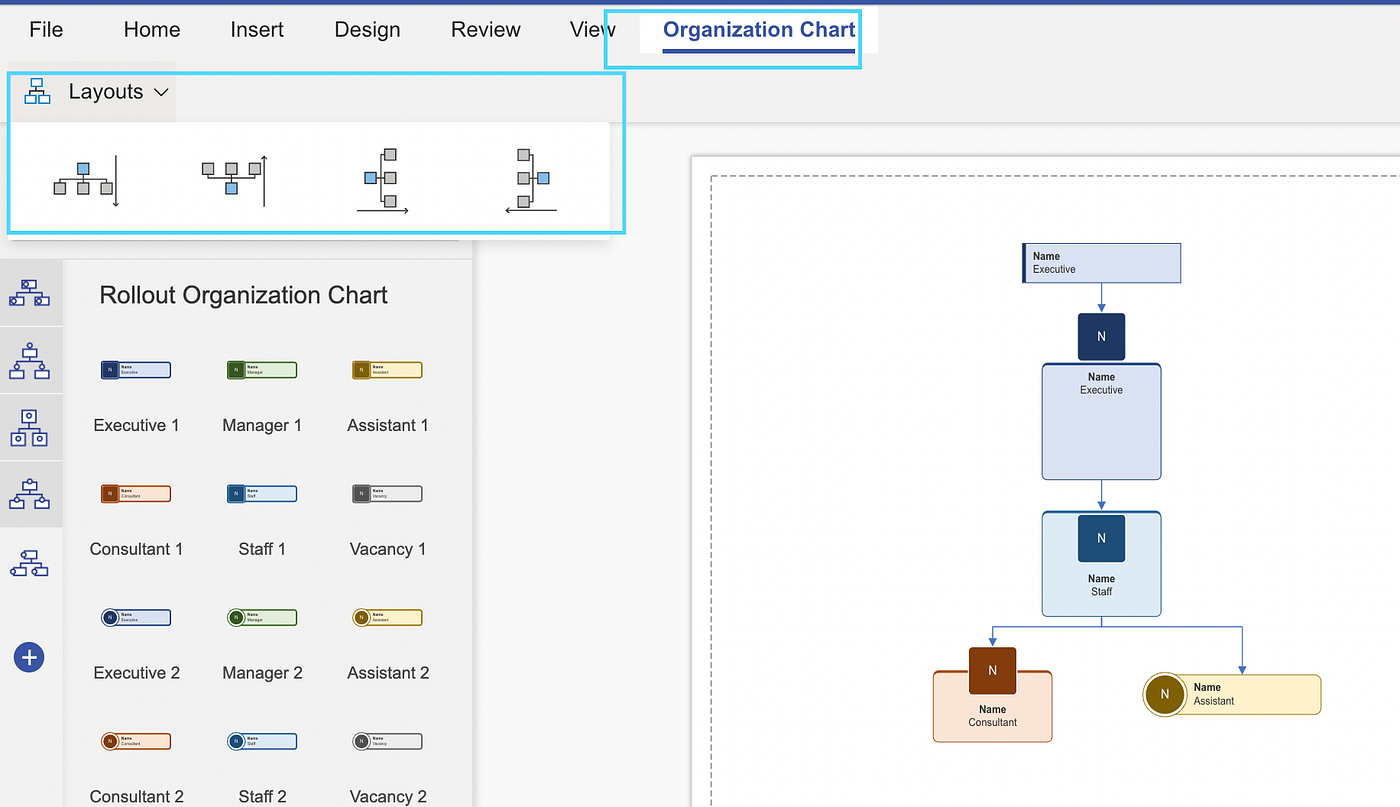The height and width of the screenshot is (807, 1400).
Task: Open the Insert menu
Action: pyautogui.click(x=257, y=30)
